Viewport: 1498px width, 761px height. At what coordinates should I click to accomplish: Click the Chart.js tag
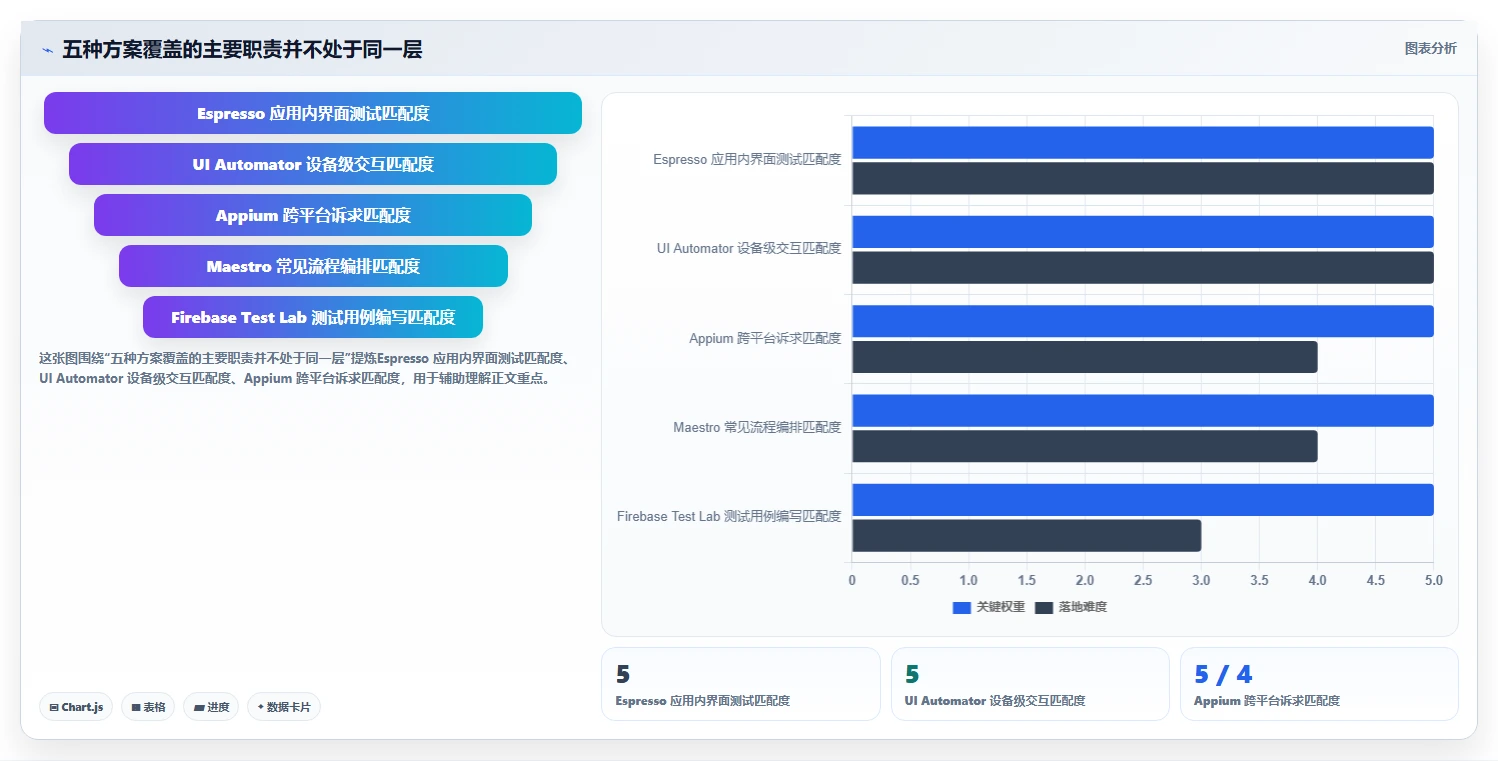pos(77,707)
